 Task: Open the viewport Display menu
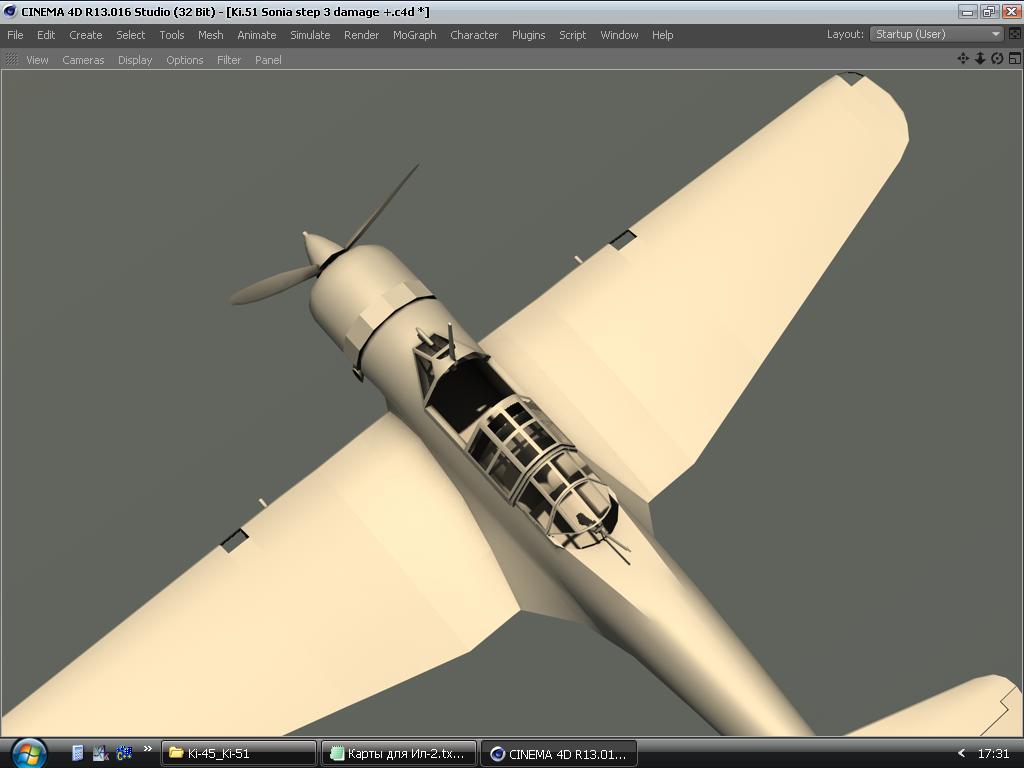point(135,60)
